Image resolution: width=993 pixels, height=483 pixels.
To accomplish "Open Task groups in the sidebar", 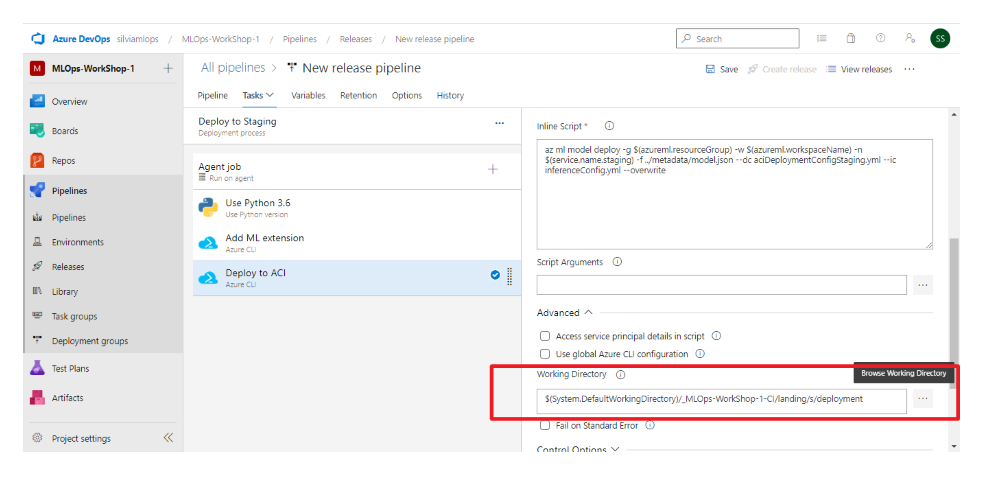I will click(x=74, y=317).
